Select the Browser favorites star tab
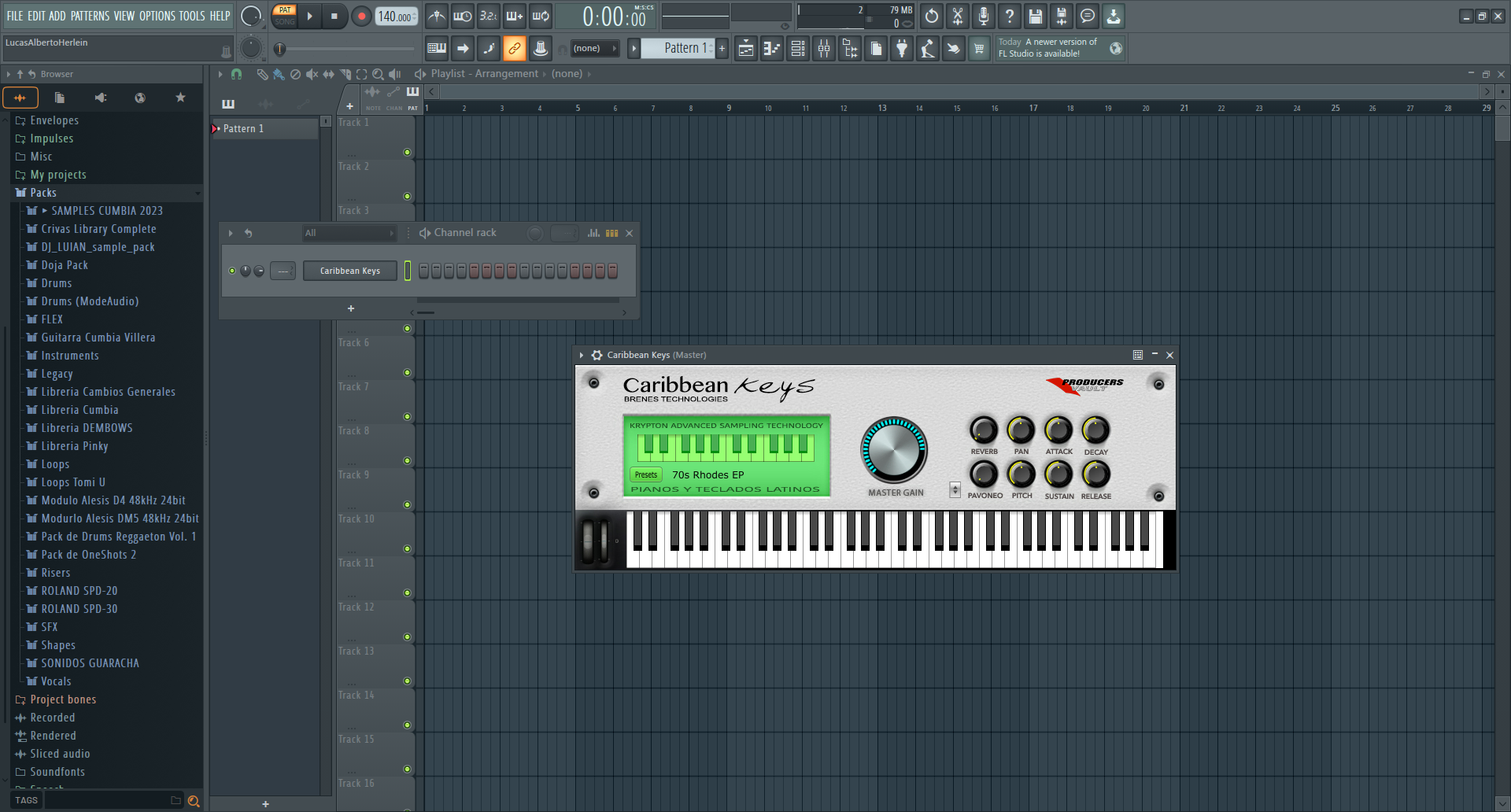1511x812 pixels. 180,98
